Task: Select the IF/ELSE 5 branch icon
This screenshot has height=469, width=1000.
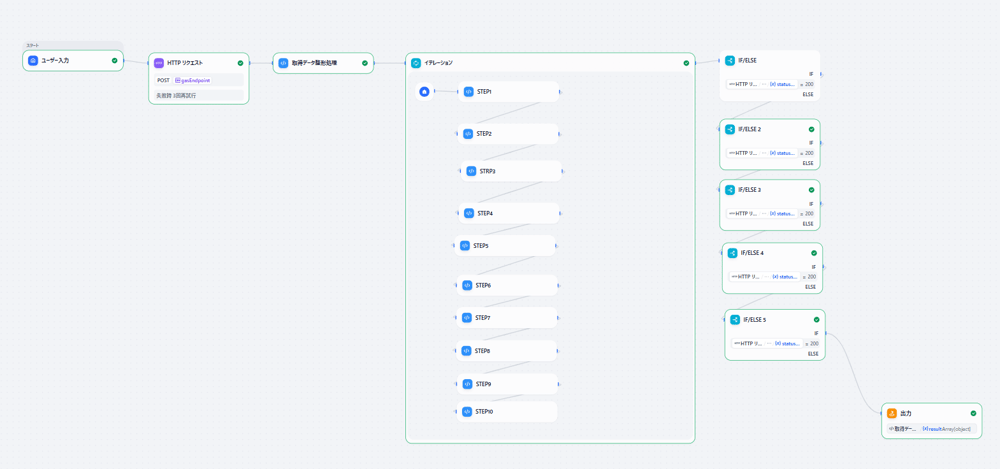Action: 734,320
